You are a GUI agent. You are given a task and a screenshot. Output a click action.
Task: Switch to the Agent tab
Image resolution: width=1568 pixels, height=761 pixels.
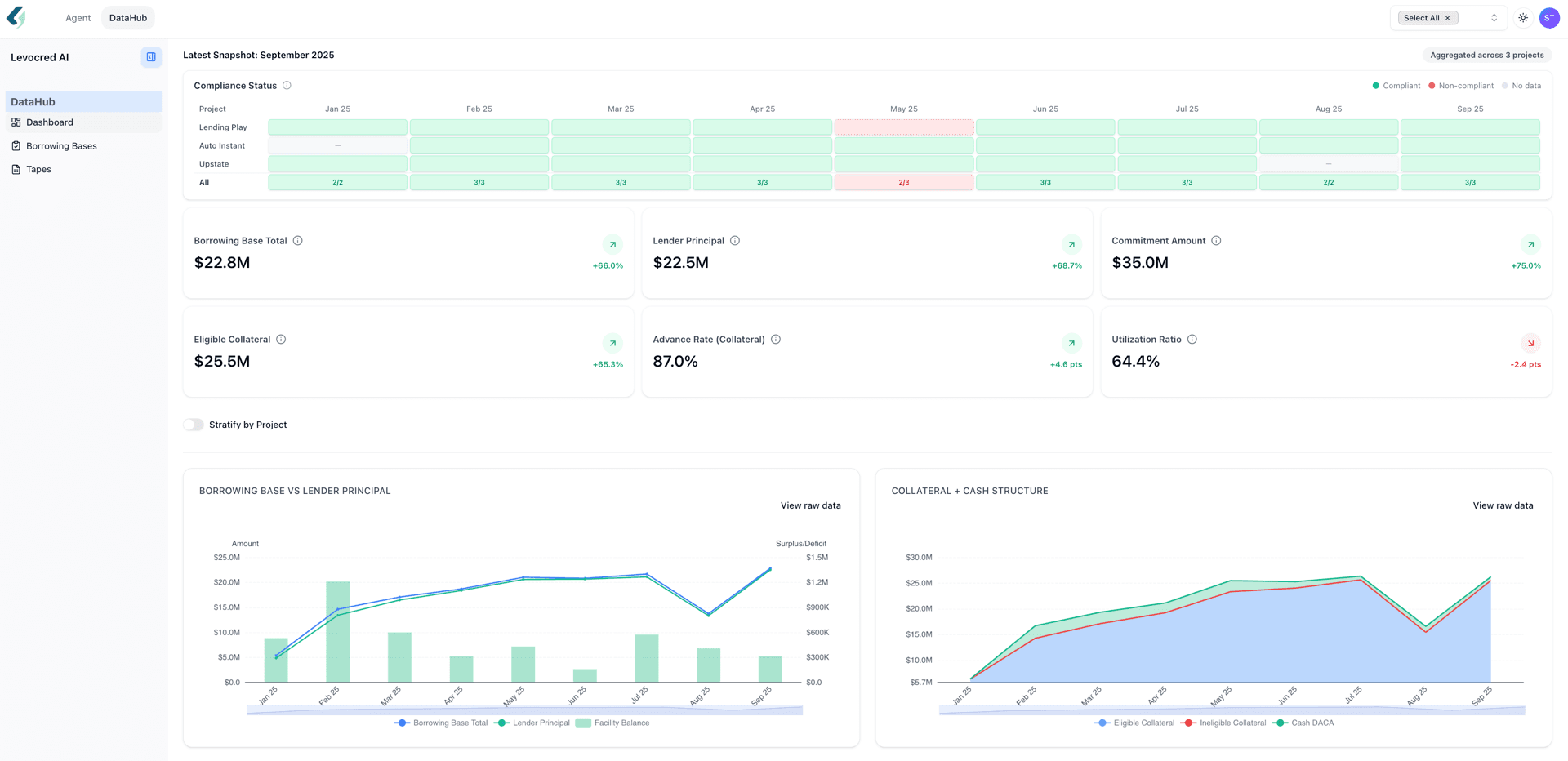pyautogui.click(x=78, y=17)
